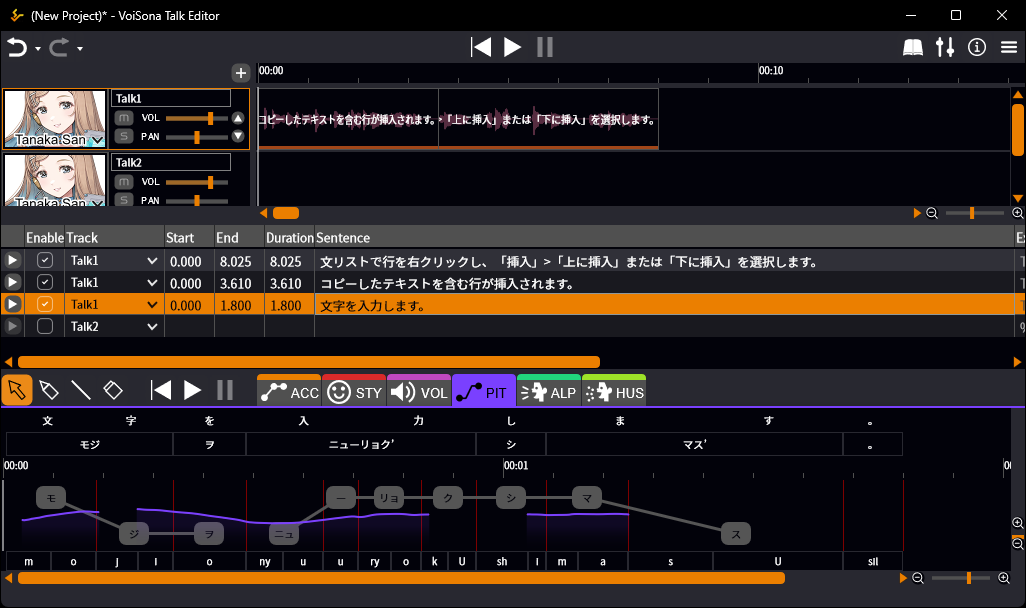The height and width of the screenshot is (608, 1026).
Task: Switch to the ACC accent tab
Action: (289, 392)
